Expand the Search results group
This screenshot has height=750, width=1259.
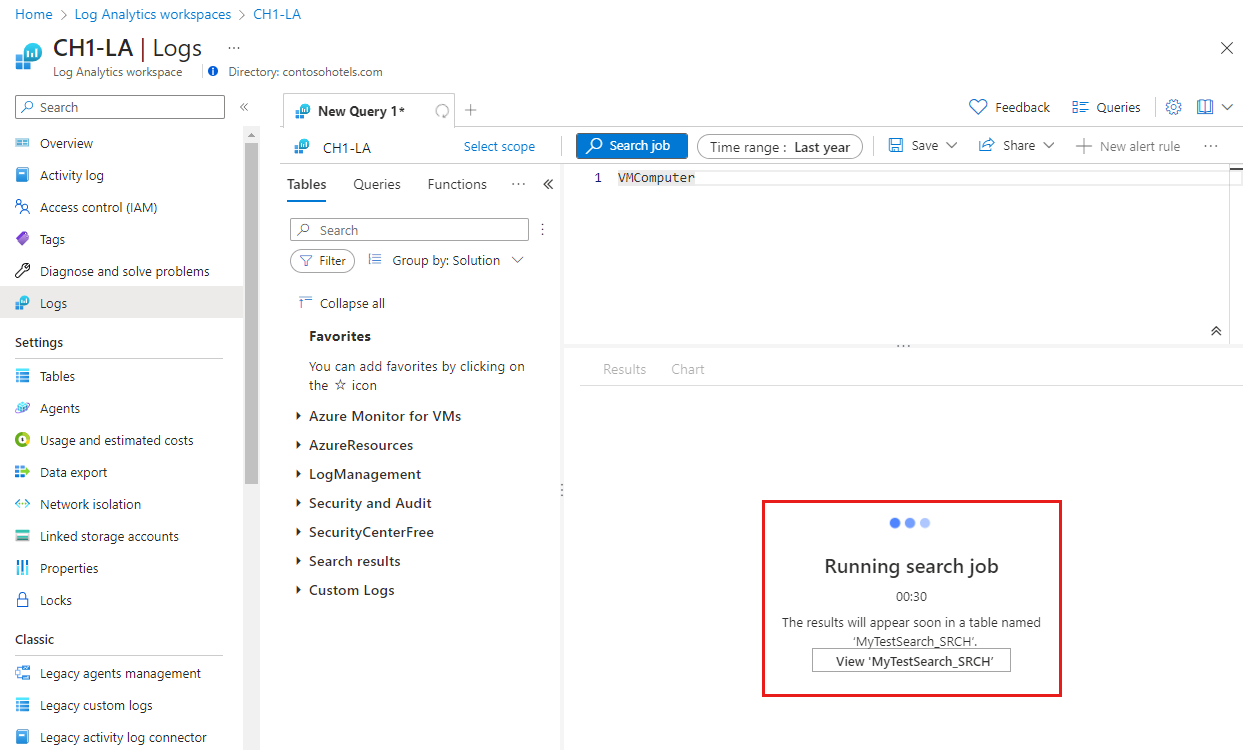354,561
